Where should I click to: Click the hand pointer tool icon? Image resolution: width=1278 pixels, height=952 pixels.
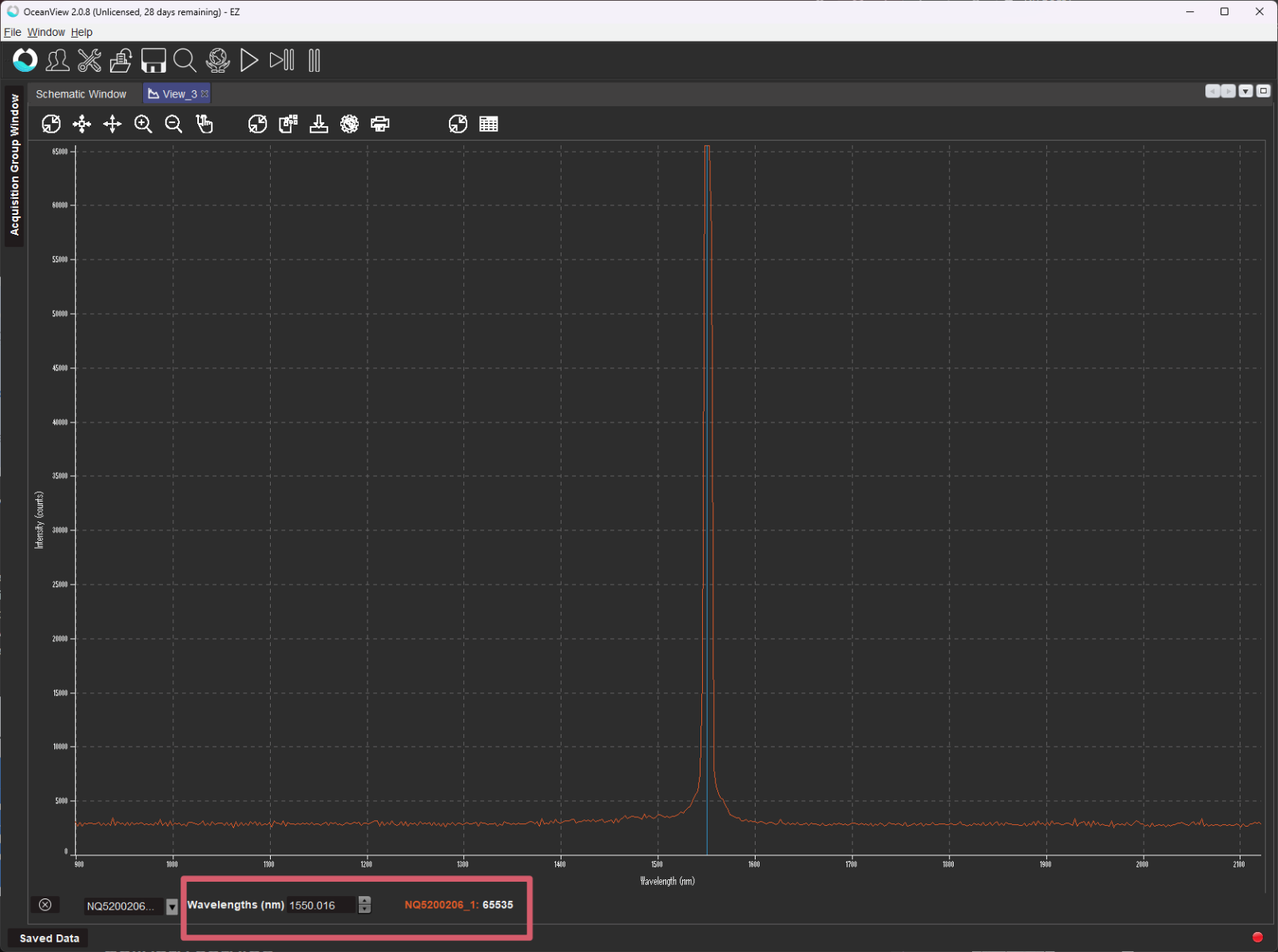(204, 124)
